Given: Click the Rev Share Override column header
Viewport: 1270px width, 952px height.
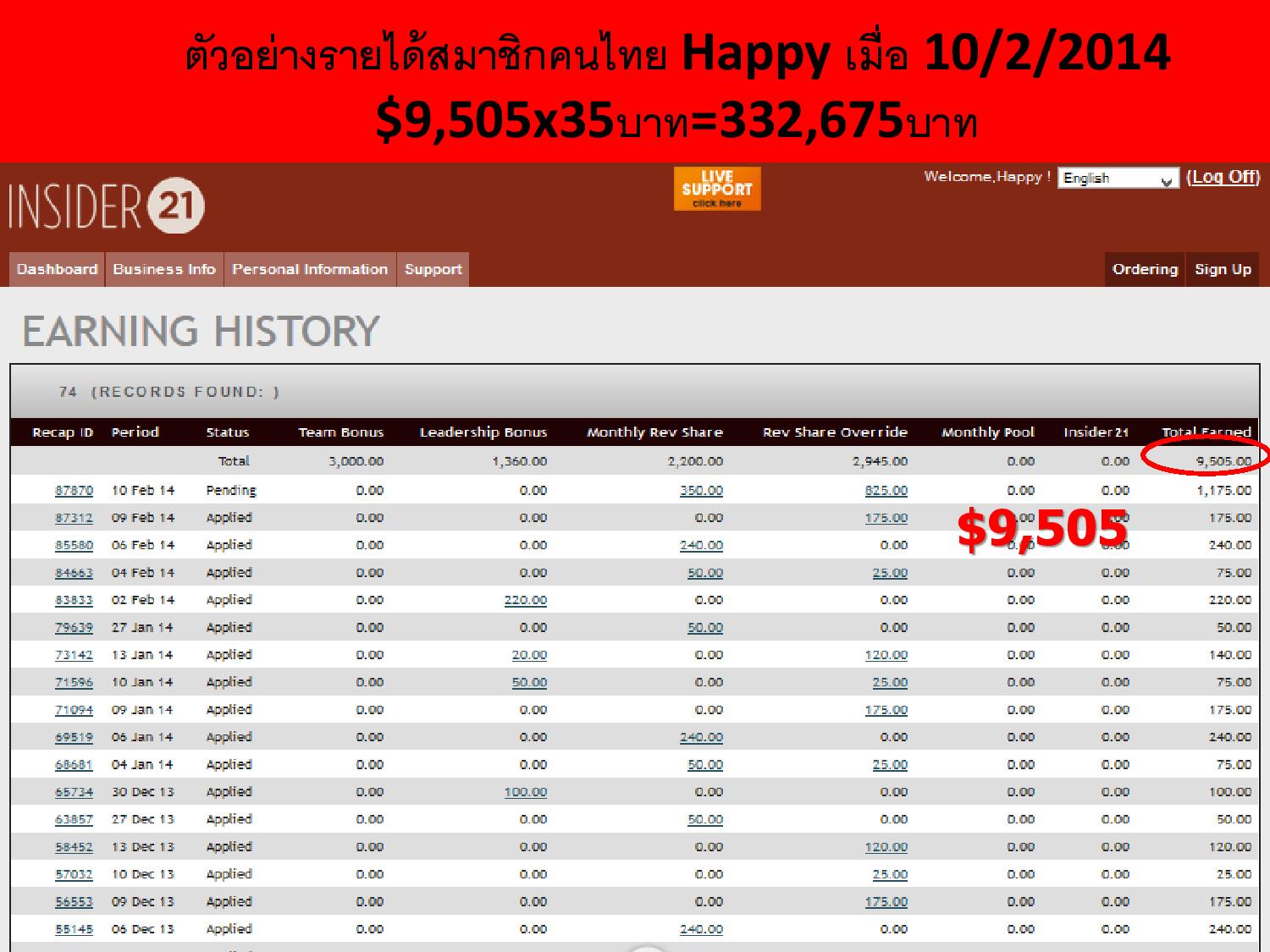Looking at the screenshot, I should (835, 432).
